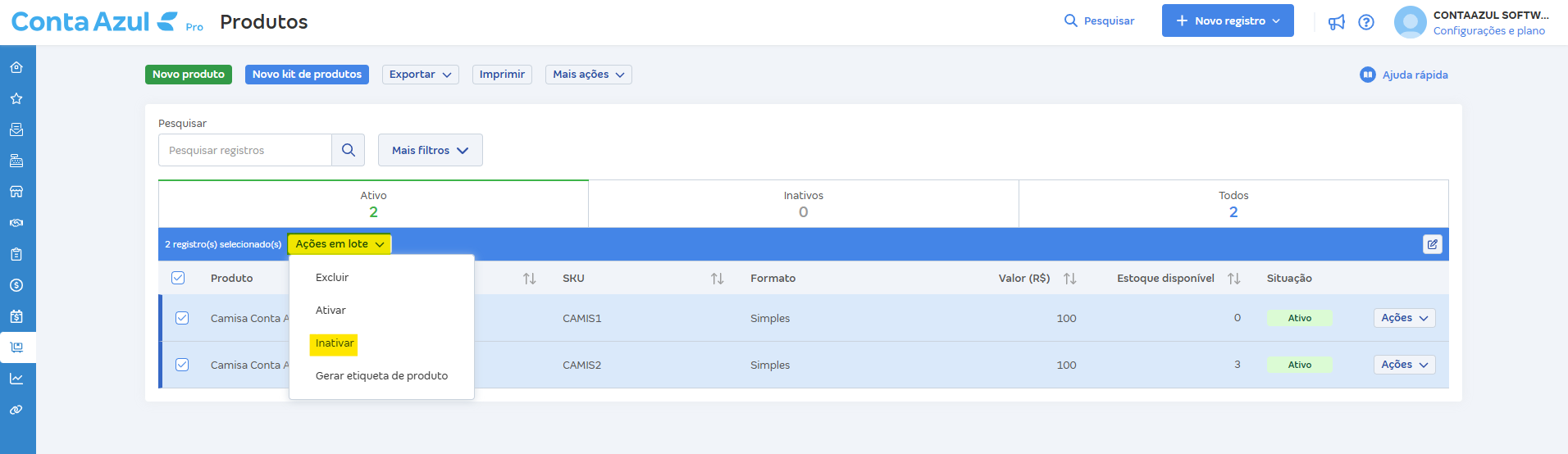The width and height of the screenshot is (1568, 454).
Task: Click the handshake icon in sidebar
Action: (16, 223)
